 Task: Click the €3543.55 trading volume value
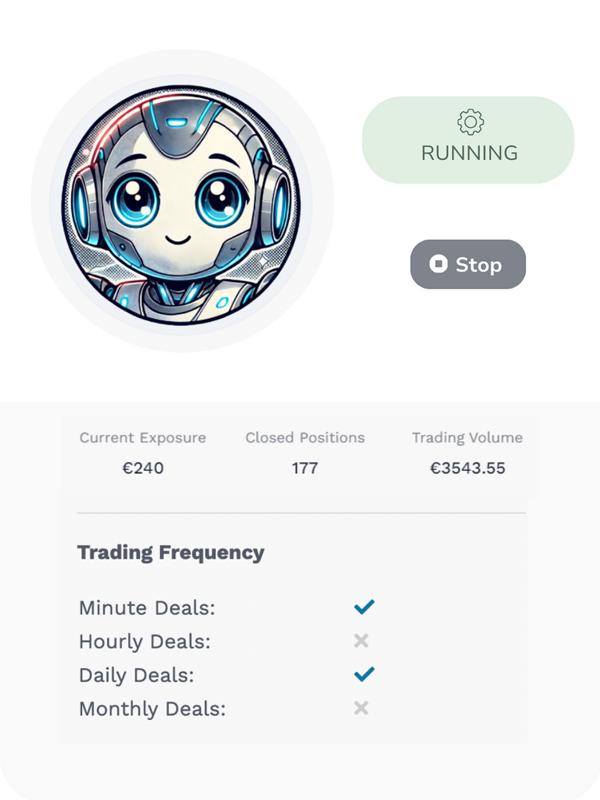[x=467, y=468]
